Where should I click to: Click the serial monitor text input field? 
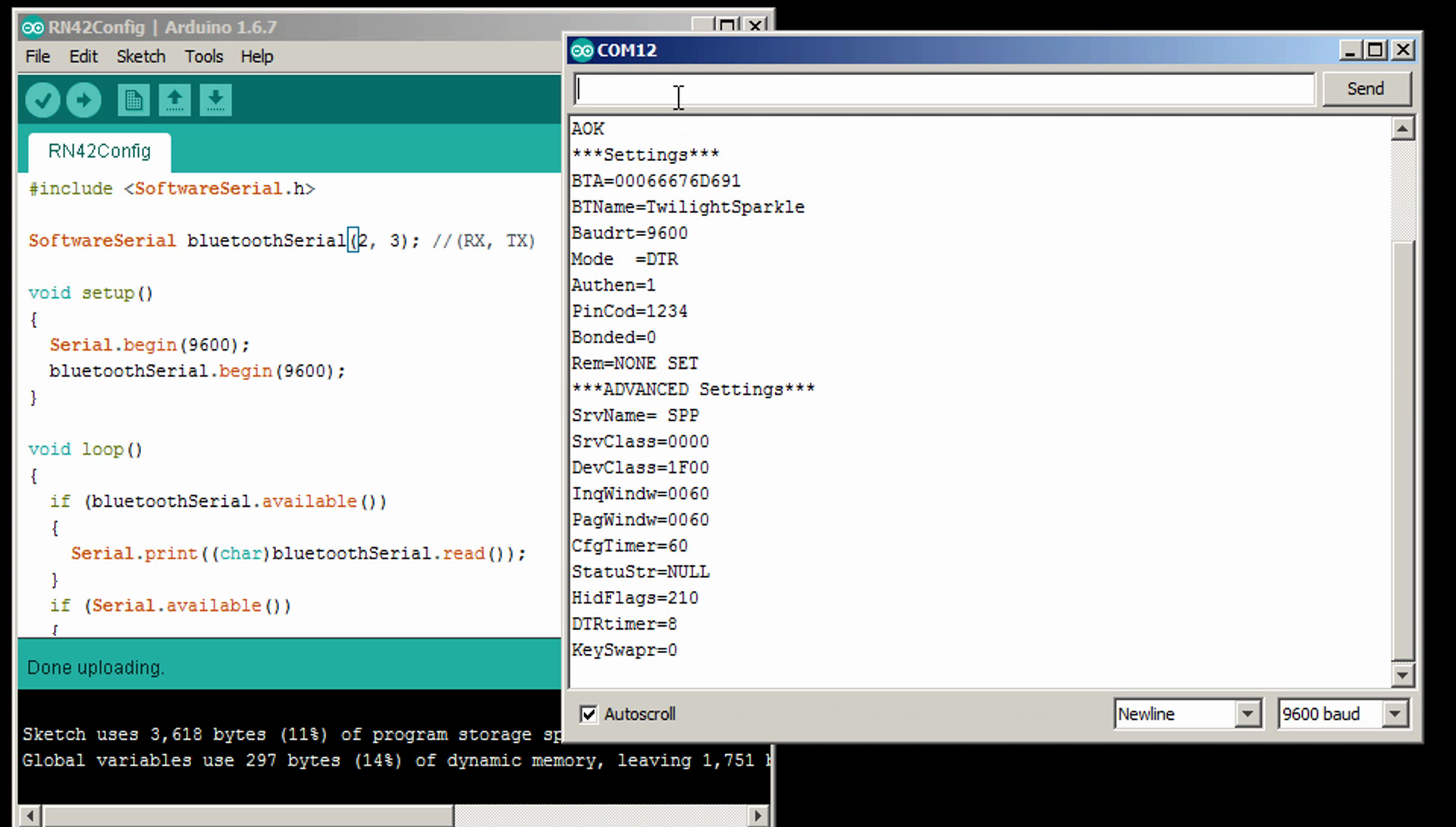click(943, 90)
